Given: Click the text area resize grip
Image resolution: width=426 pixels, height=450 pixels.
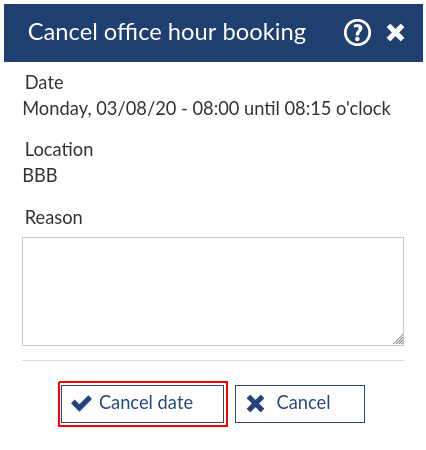Looking at the screenshot, I should click(398, 340).
